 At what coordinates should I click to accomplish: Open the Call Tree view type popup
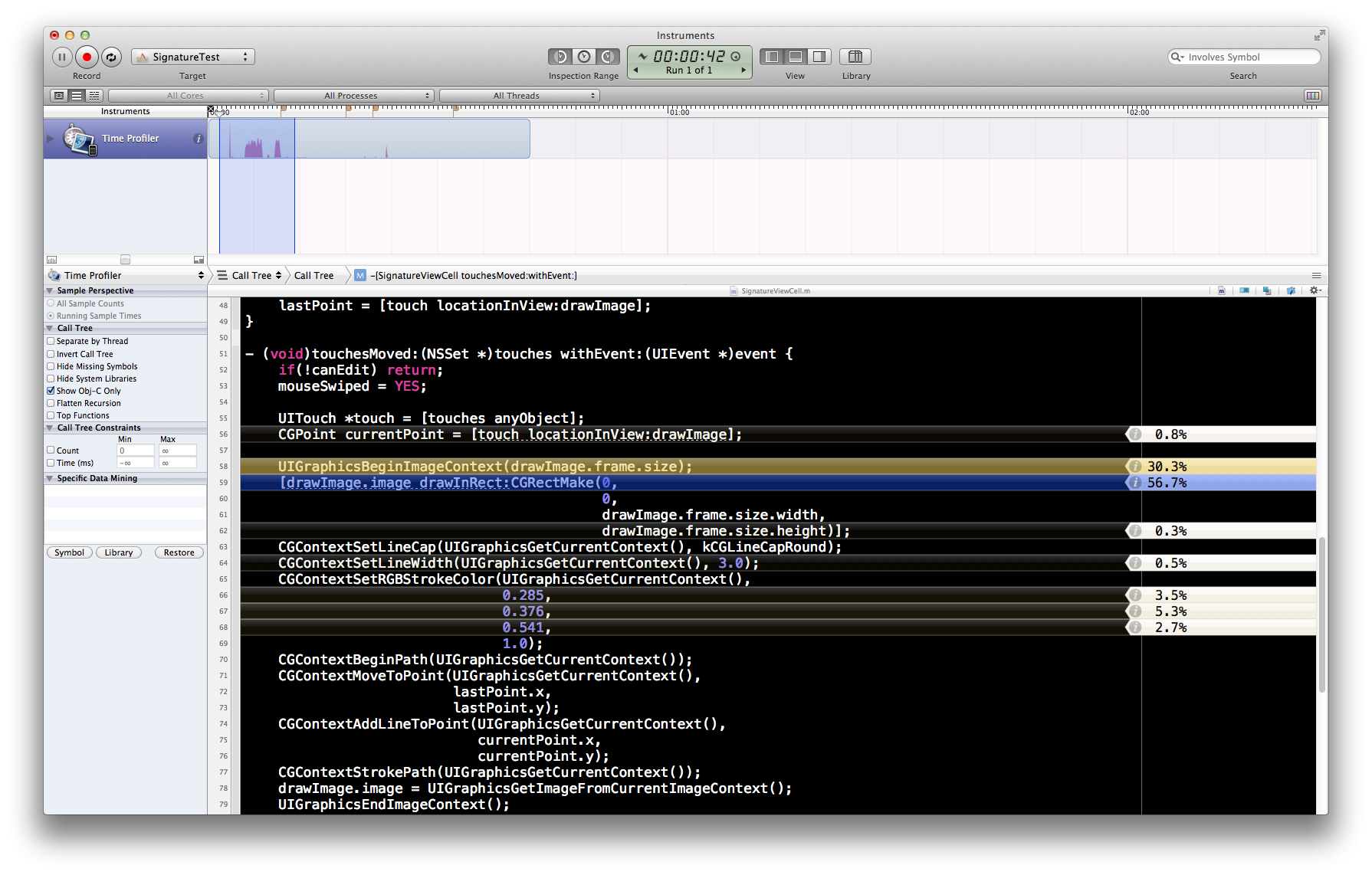pyautogui.click(x=250, y=275)
